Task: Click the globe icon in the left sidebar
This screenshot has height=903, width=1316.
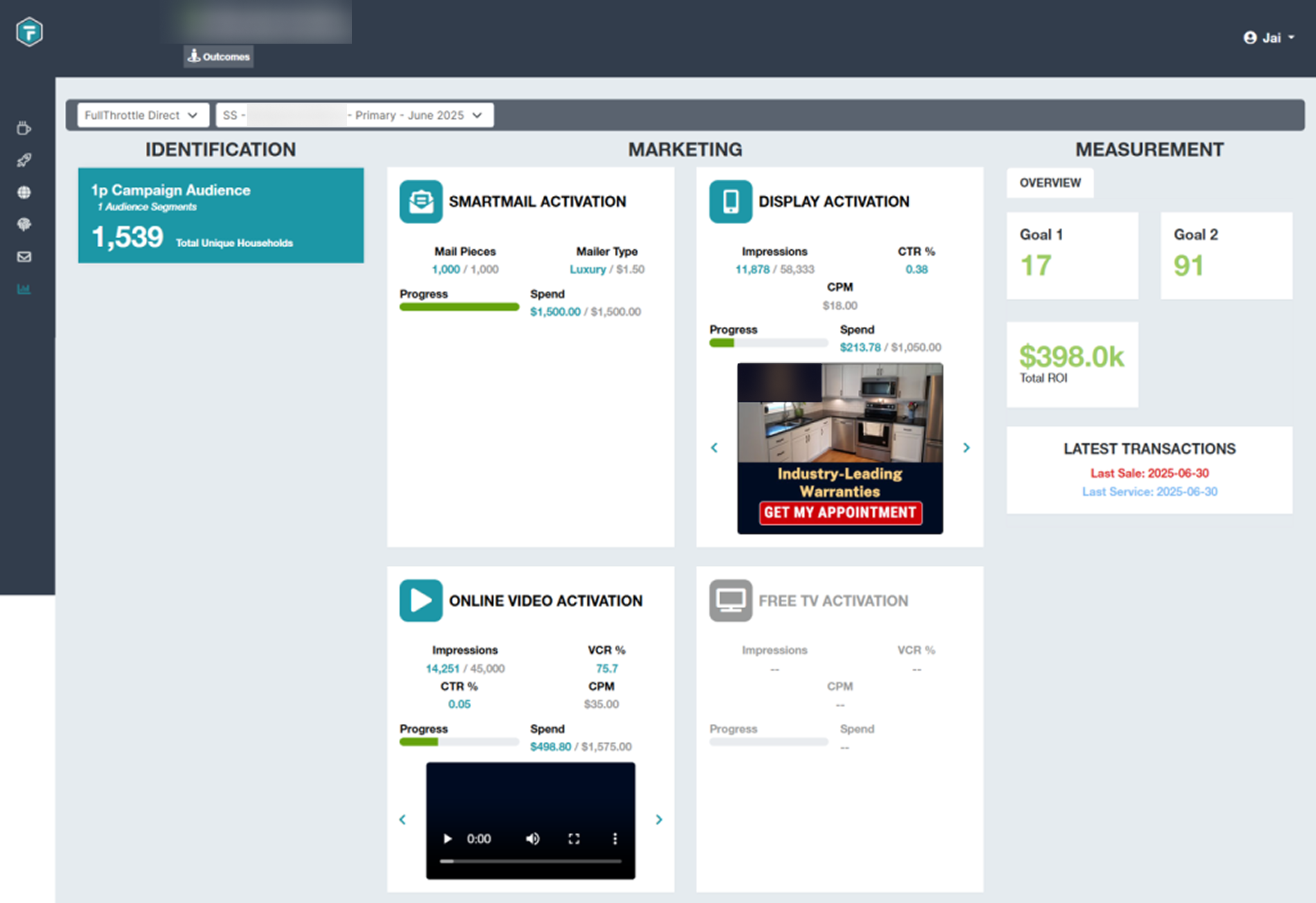Action: [24, 192]
